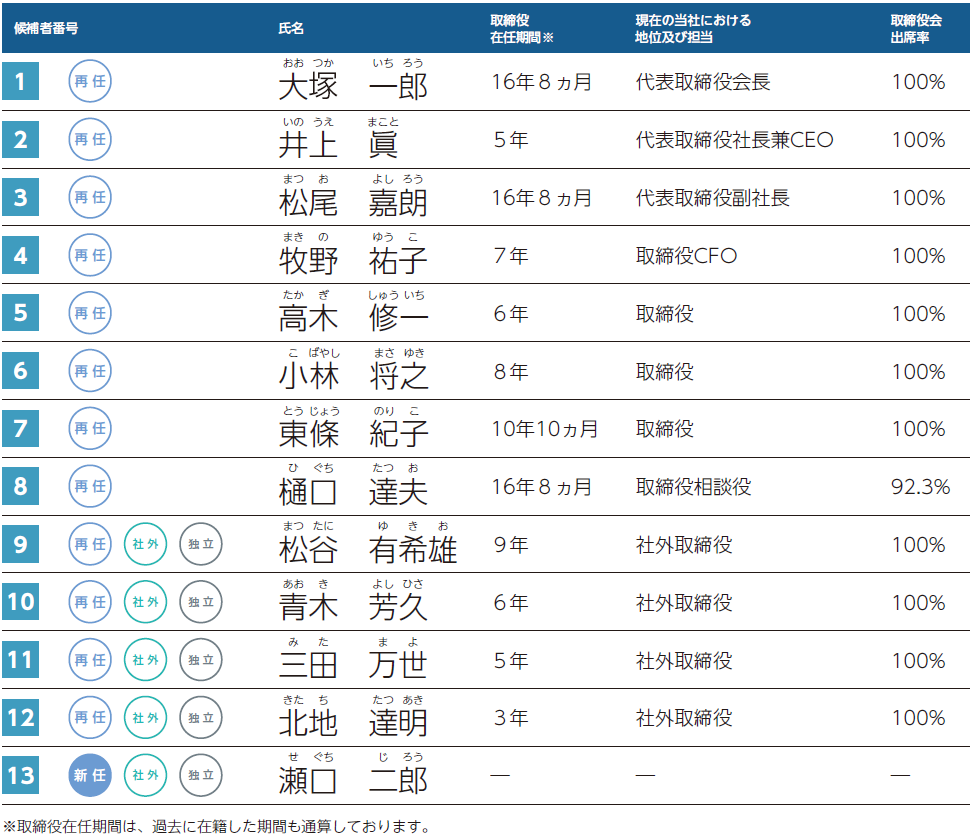Image resolution: width=973 pixels, height=838 pixels.
Task: Click the 92.3% attendance rate
Action: (920, 487)
